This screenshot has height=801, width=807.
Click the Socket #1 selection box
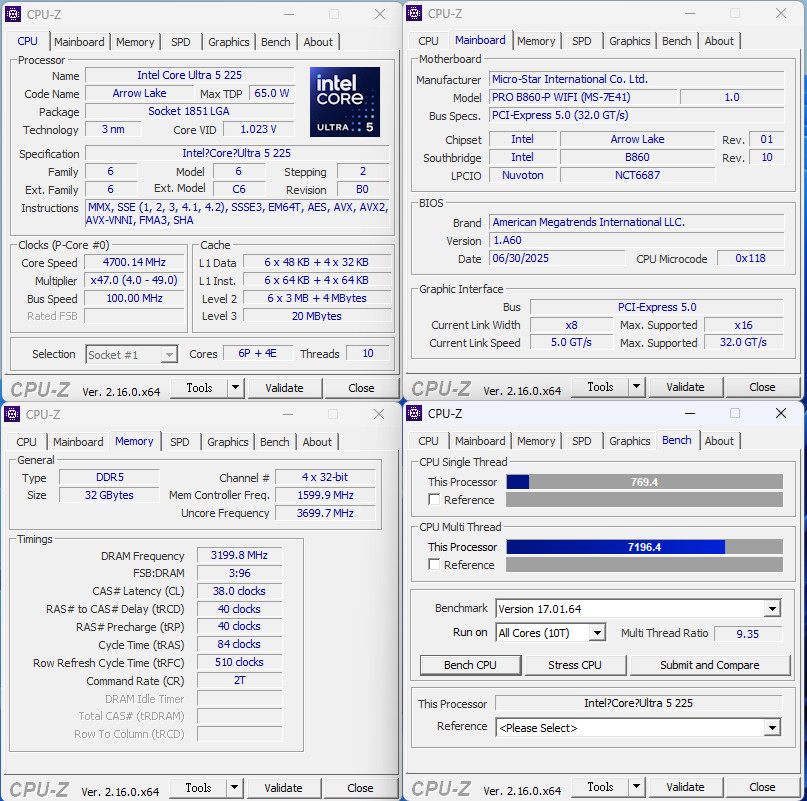coord(131,354)
